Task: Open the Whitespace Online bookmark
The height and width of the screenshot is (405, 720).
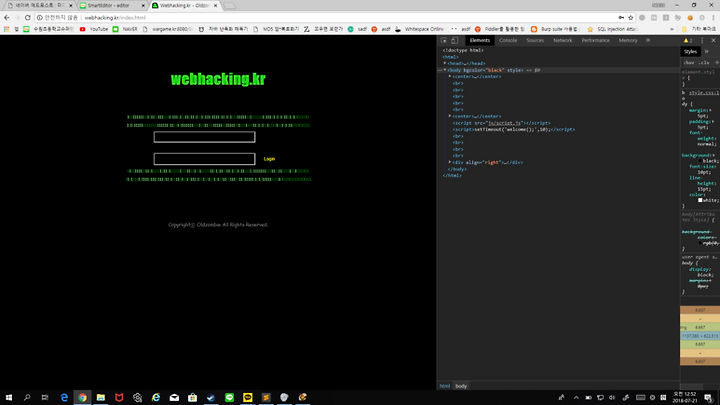Action: (x=419, y=29)
